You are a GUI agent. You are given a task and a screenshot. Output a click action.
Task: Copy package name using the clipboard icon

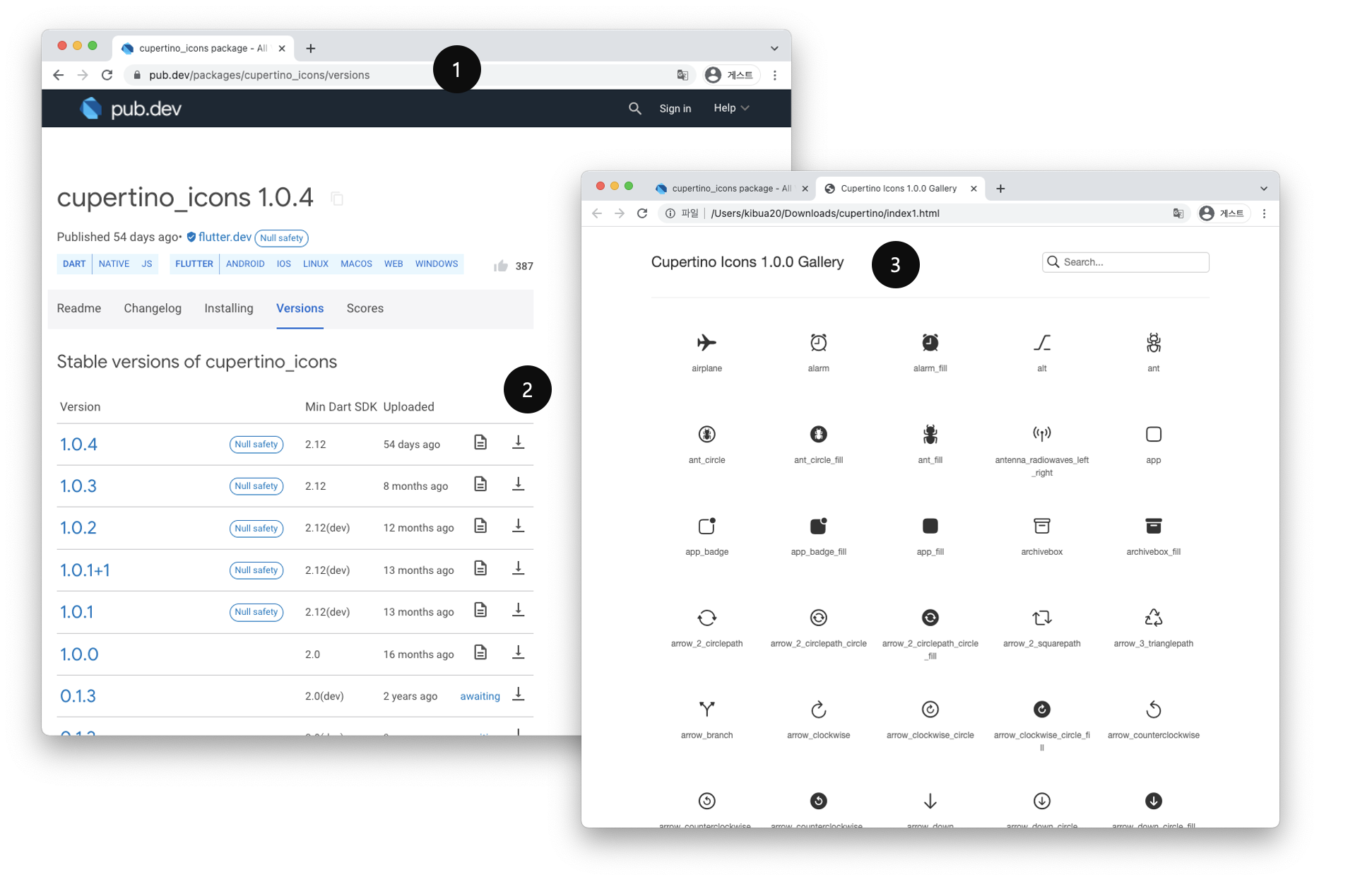pos(337,199)
